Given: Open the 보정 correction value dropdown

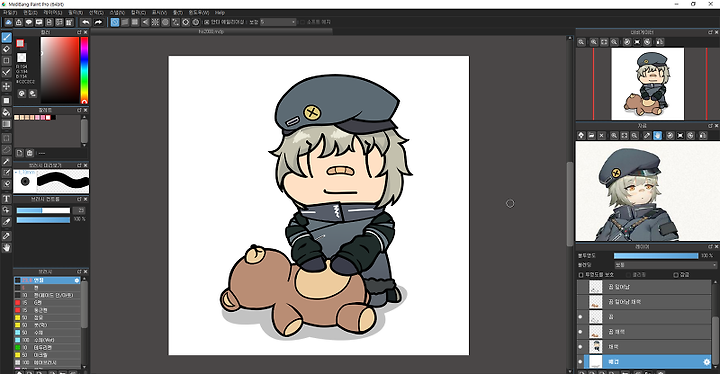Looking at the screenshot, I should pos(278,22).
